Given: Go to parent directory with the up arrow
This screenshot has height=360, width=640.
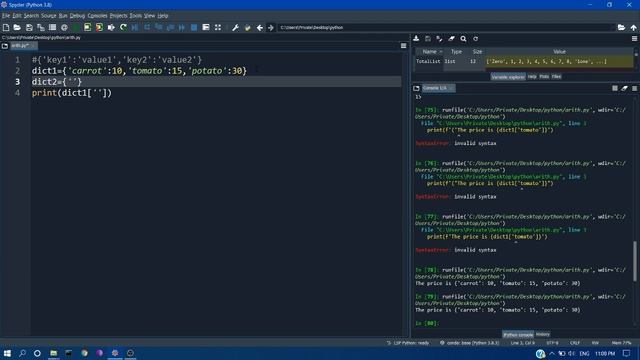Looking at the screenshot, I should (633, 27).
